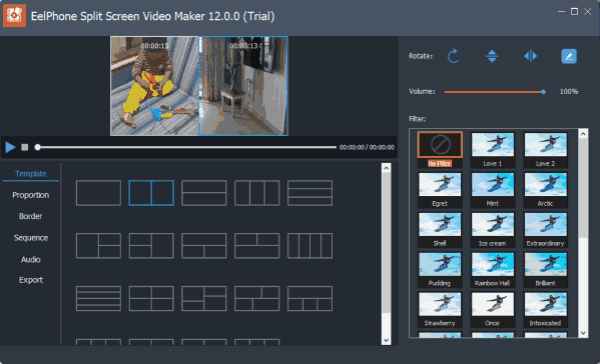Open the video edit tool
The width and height of the screenshot is (600, 364).
(x=569, y=56)
